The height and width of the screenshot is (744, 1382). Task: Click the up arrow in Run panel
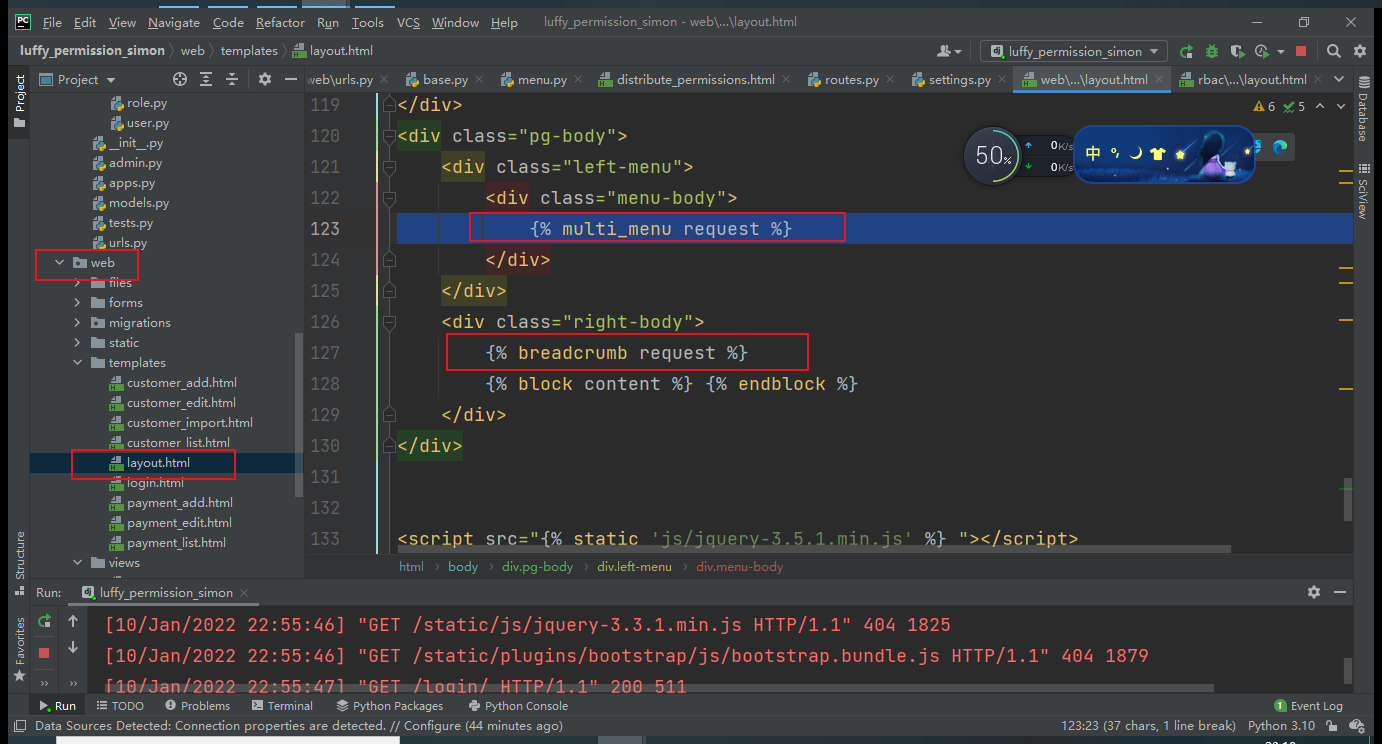pyautogui.click(x=73, y=621)
